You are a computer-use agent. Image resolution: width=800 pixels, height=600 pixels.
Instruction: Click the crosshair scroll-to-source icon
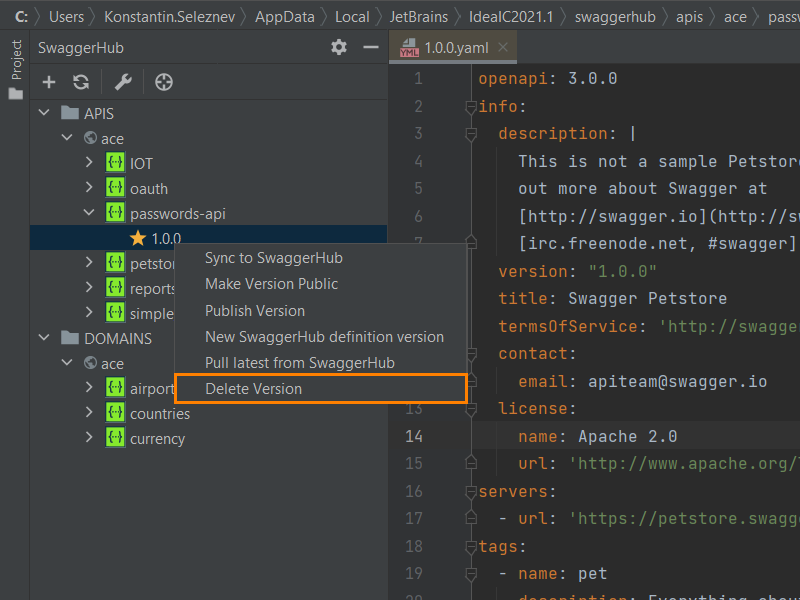pyautogui.click(x=164, y=82)
